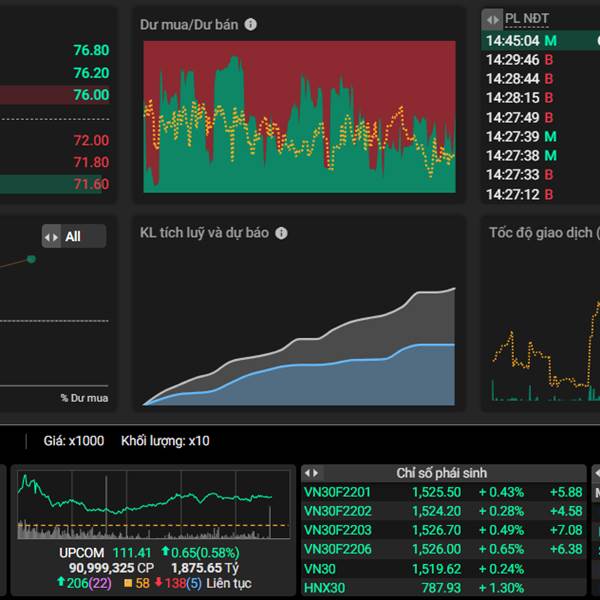The height and width of the screenshot is (600, 600).
Task: Switch Chỉ số phái sinh panel arrows
Action: click(311, 473)
